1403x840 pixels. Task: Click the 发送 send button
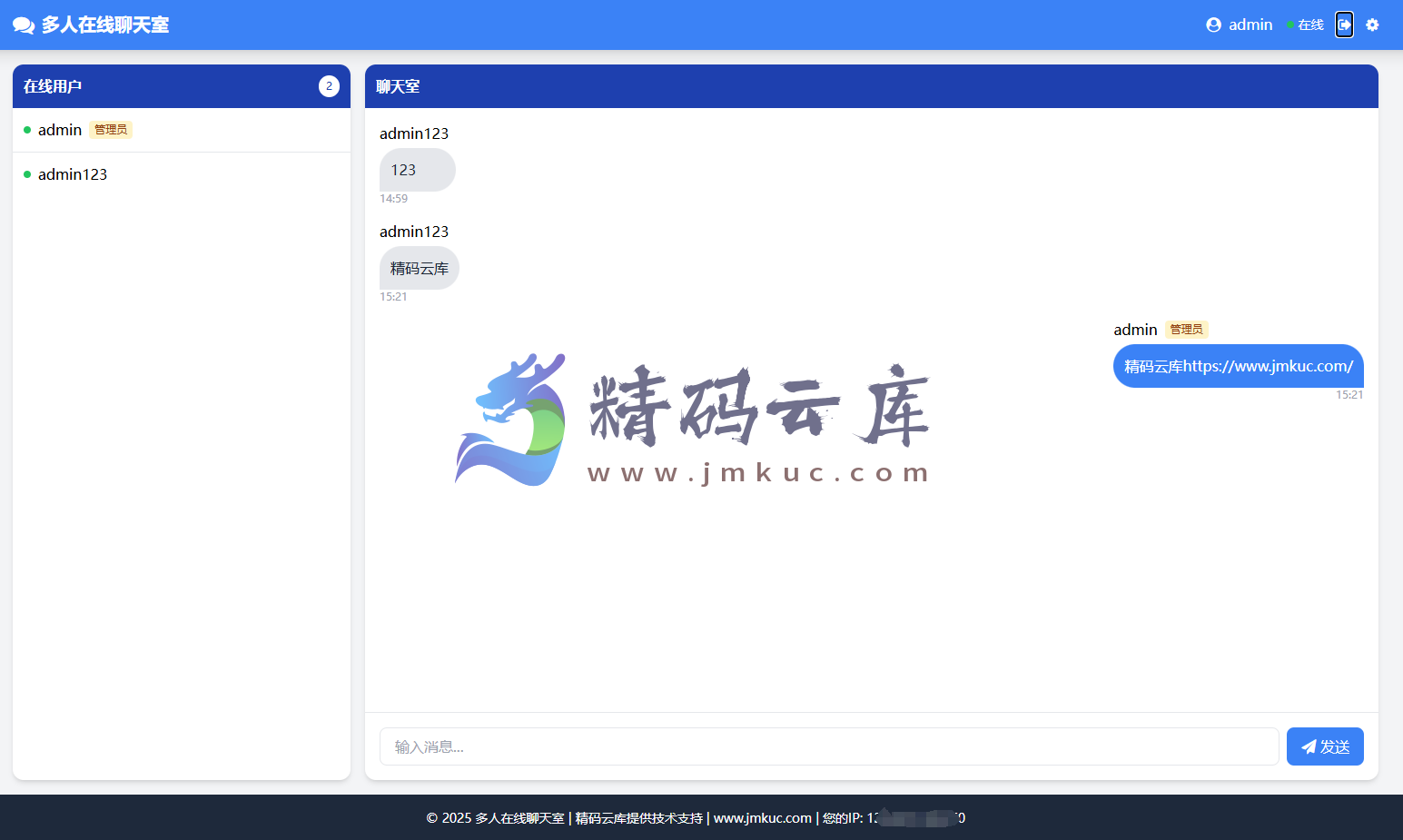[x=1325, y=746]
